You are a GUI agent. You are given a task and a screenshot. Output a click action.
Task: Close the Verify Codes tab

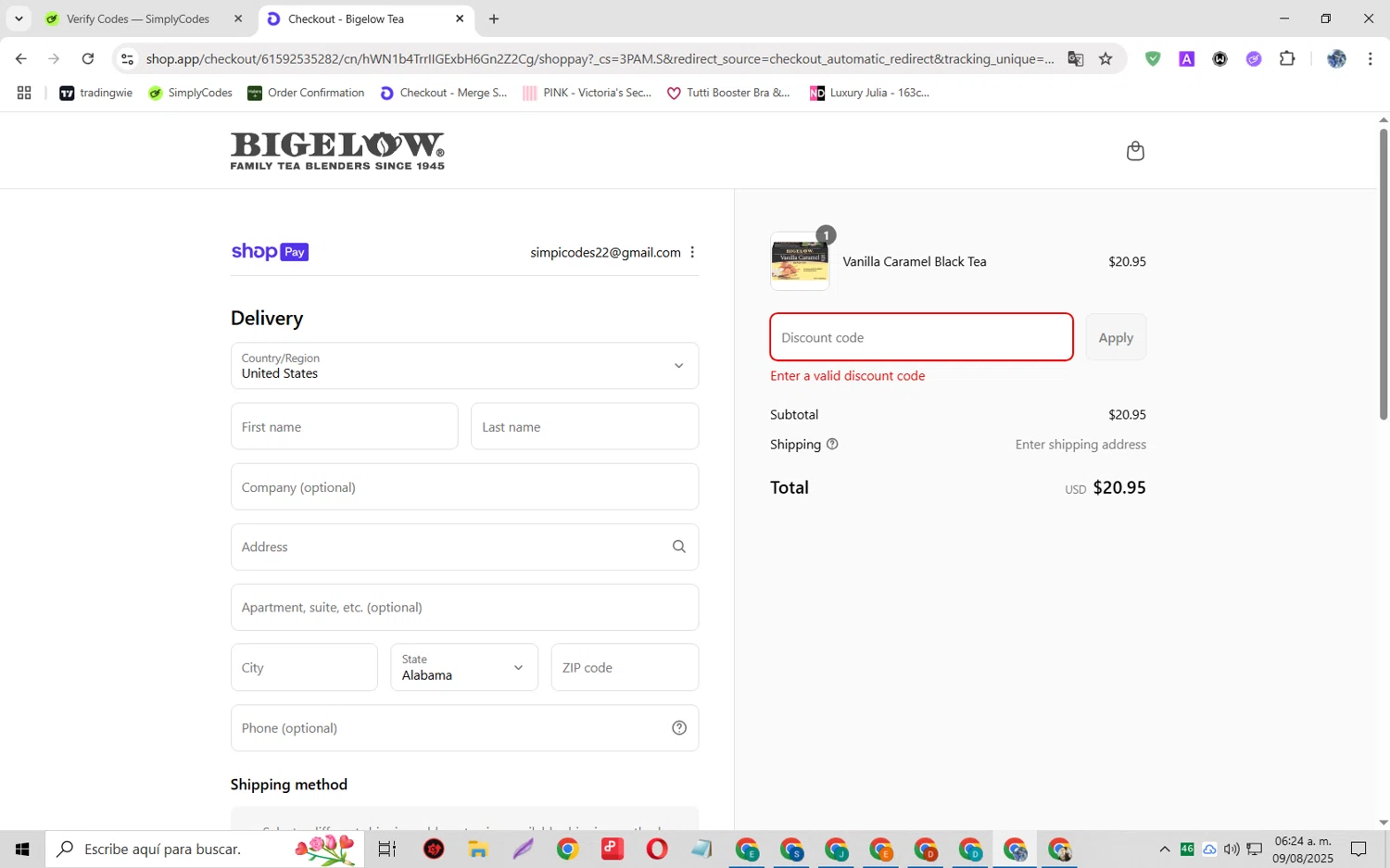tap(238, 19)
